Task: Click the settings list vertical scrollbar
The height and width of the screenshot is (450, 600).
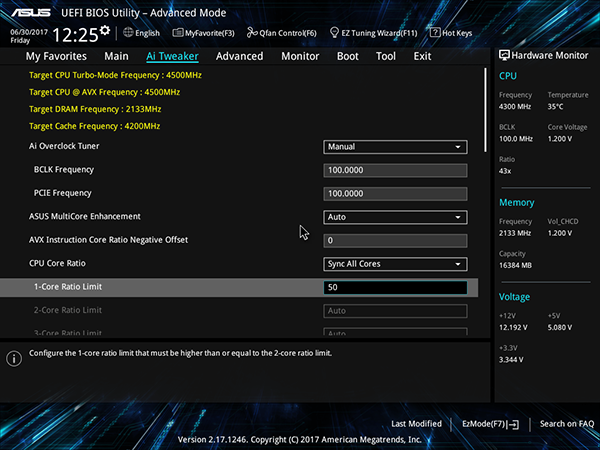Action: (x=486, y=110)
